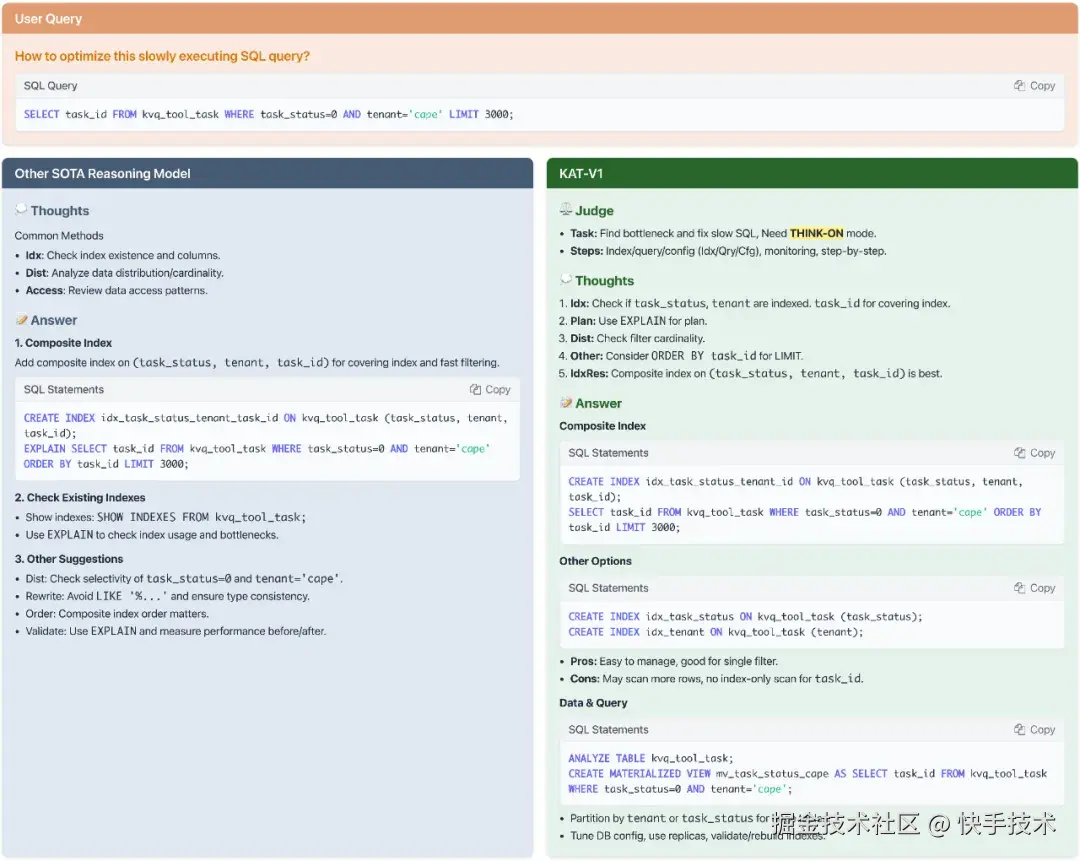The height and width of the screenshot is (861, 1080).
Task: Click copy icon in User Query SQL block
Action: (1019, 85)
